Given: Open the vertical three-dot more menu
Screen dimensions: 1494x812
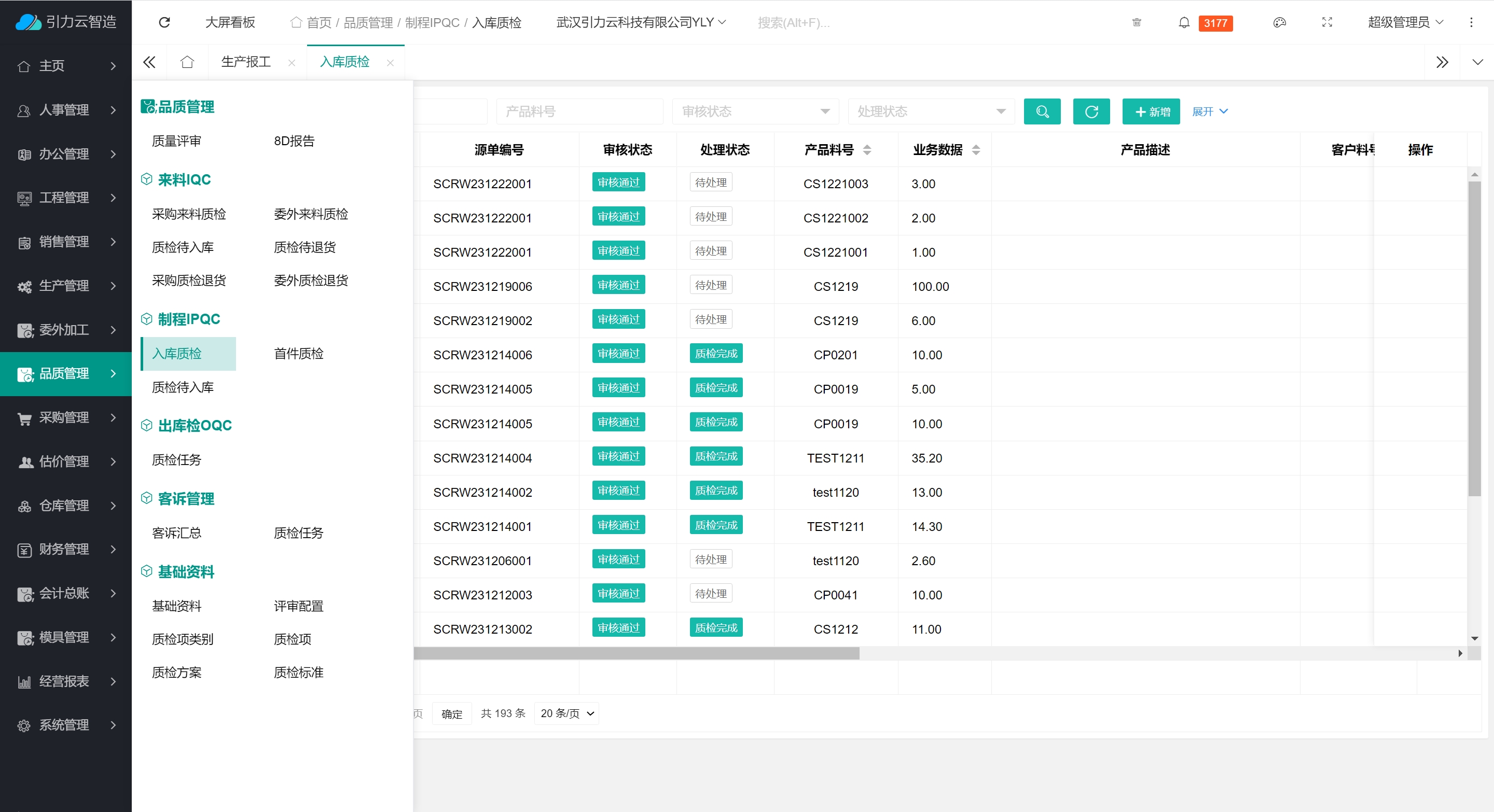Looking at the screenshot, I should click(1471, 22).
